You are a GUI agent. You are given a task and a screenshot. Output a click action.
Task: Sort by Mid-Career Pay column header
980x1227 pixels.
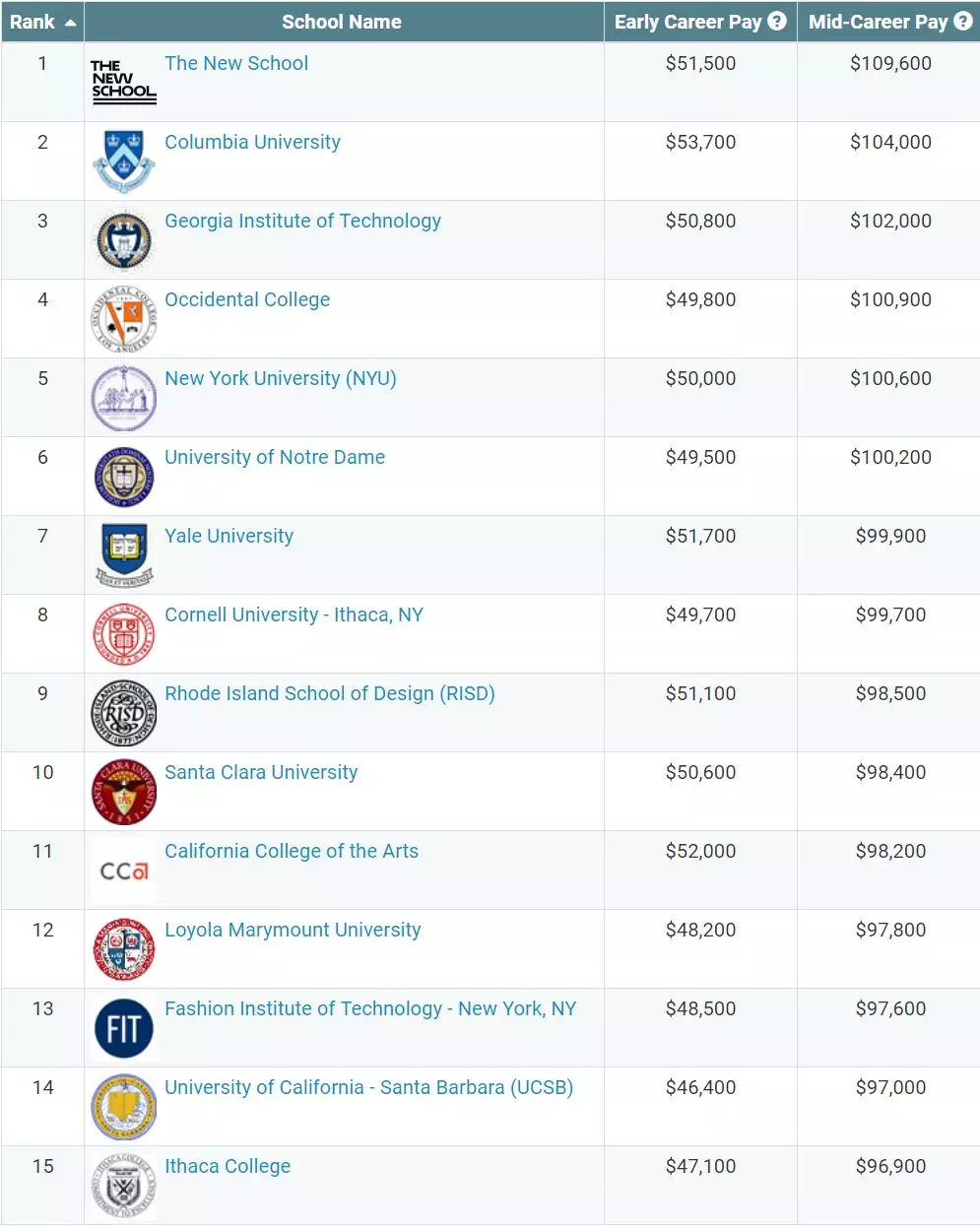(x=878, y=22)
